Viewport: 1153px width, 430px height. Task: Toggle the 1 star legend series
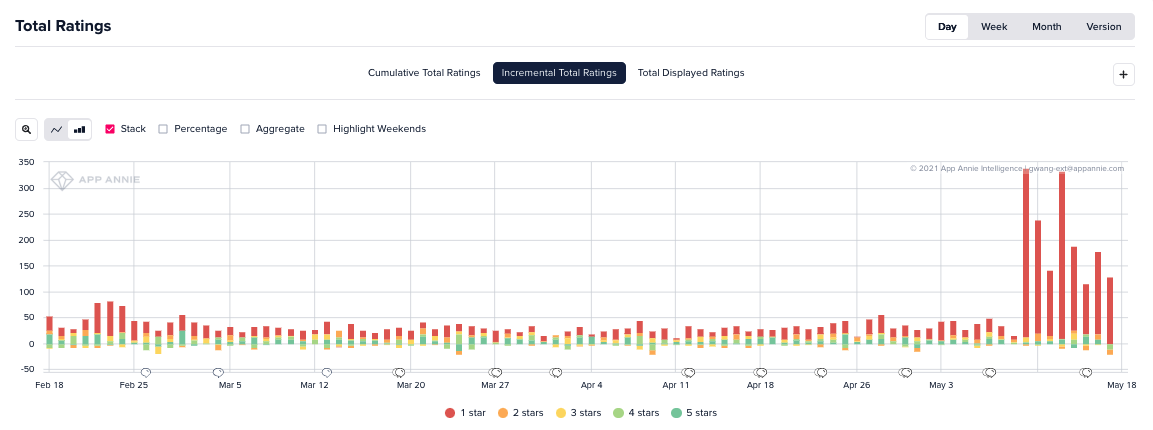tap(465, 413)
